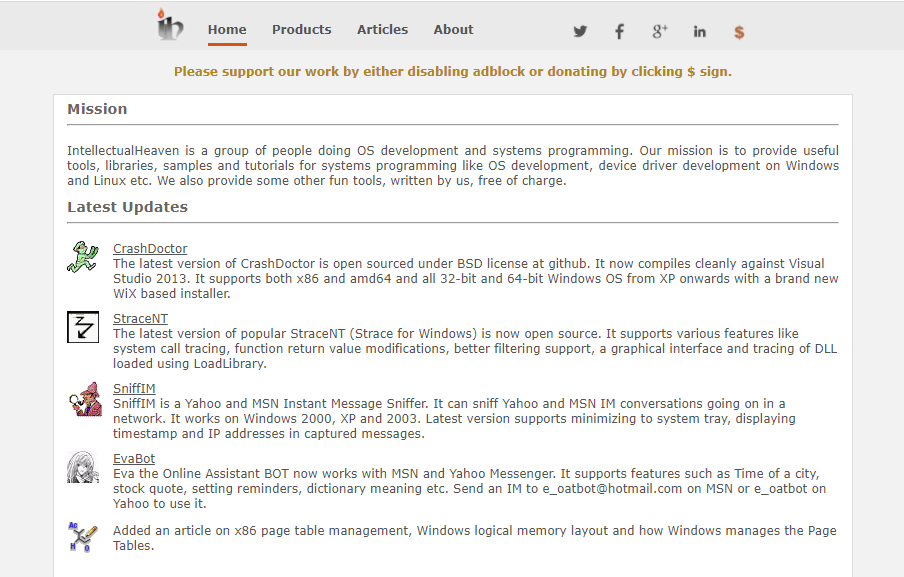Click the 'Latest Updates' heading

click(x=127, y=207)
